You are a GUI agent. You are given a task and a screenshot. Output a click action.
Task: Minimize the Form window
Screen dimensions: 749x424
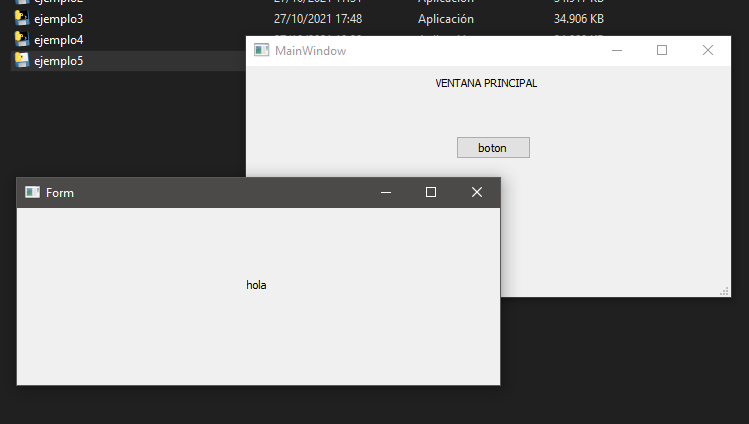tap(385, 192)
